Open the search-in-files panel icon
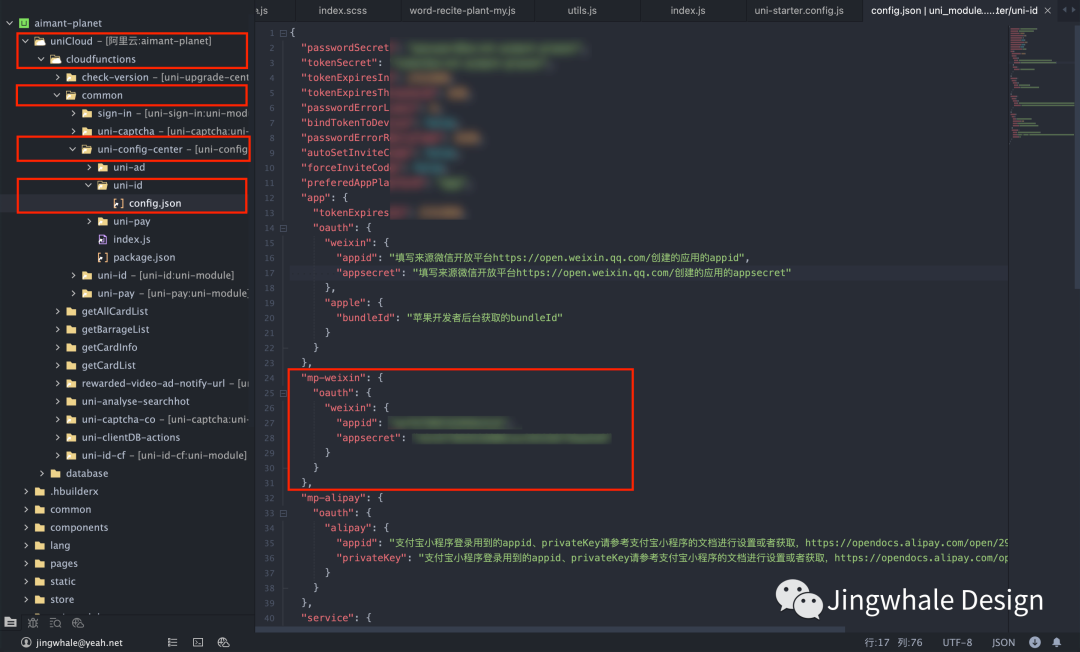Screen dimensions: 1080x652 coord(56,622)
